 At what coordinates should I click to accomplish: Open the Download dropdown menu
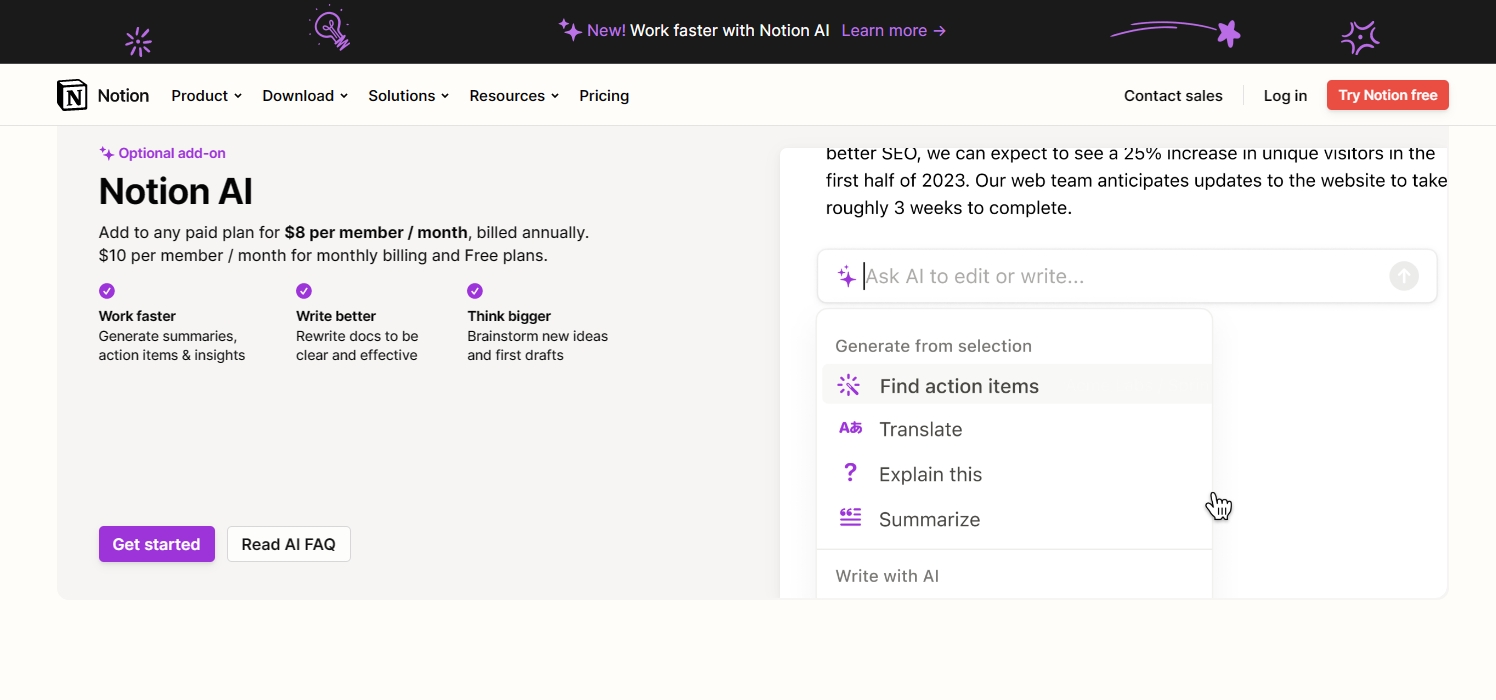(x=304, y=96)
